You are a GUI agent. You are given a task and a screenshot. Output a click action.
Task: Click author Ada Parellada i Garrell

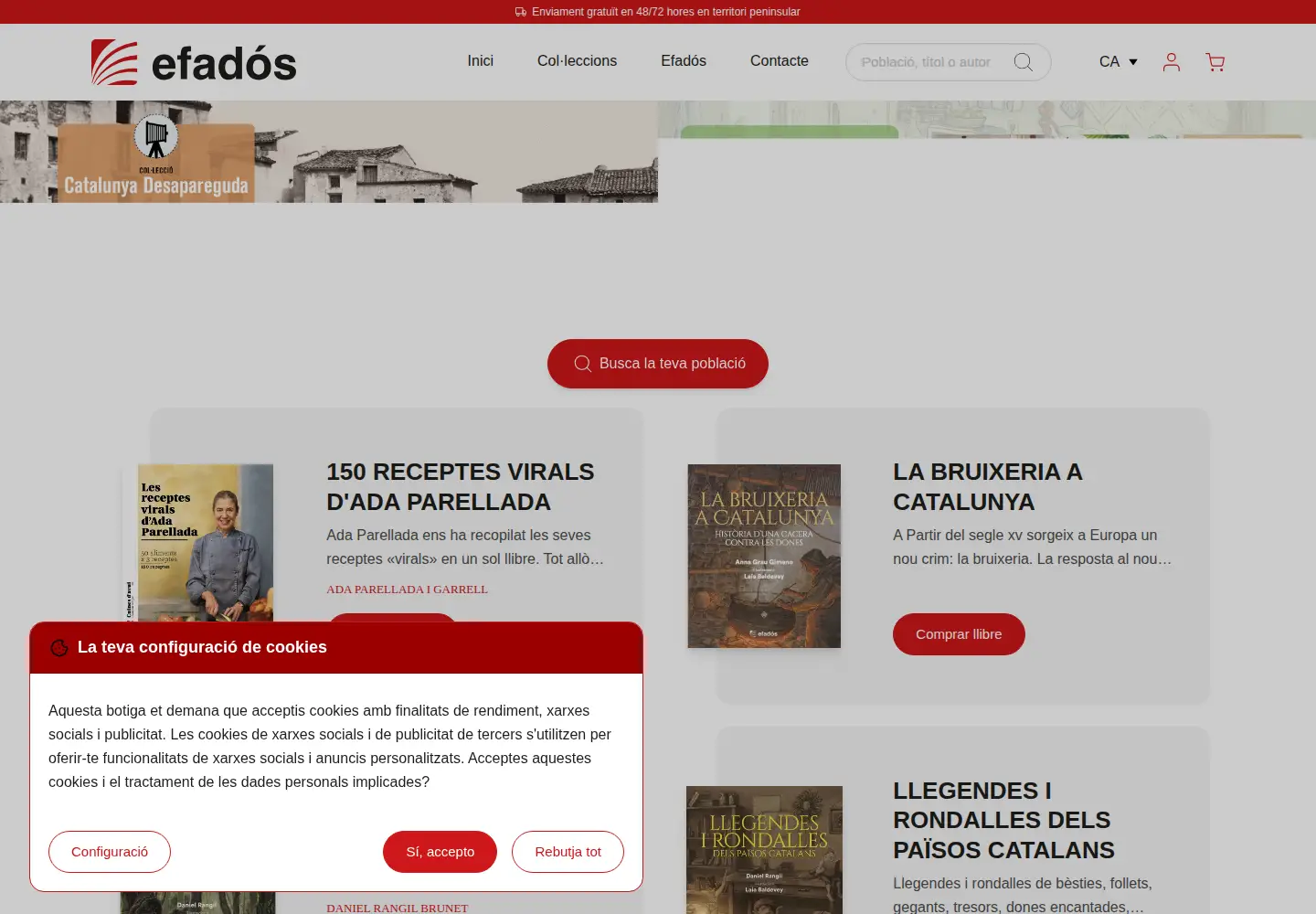408,590
